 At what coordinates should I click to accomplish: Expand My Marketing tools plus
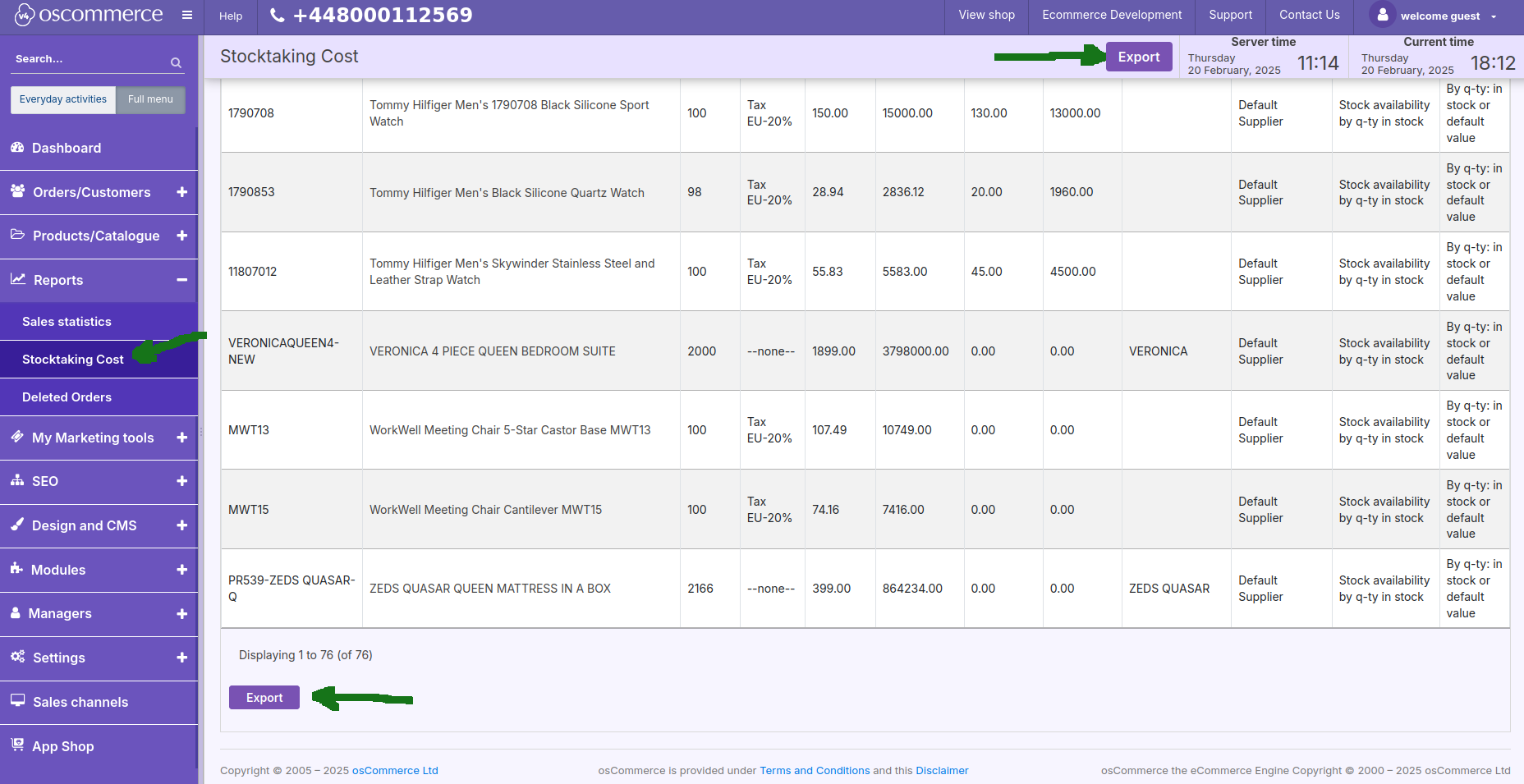click(x=182, y=438)
